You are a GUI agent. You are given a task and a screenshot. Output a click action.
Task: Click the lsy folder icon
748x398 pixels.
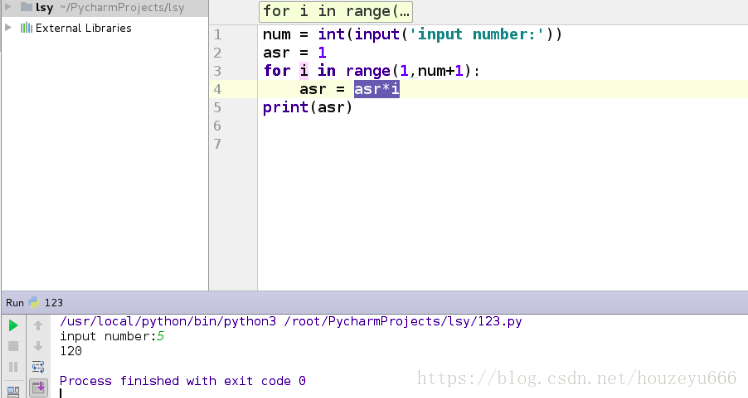pos(27,7)
